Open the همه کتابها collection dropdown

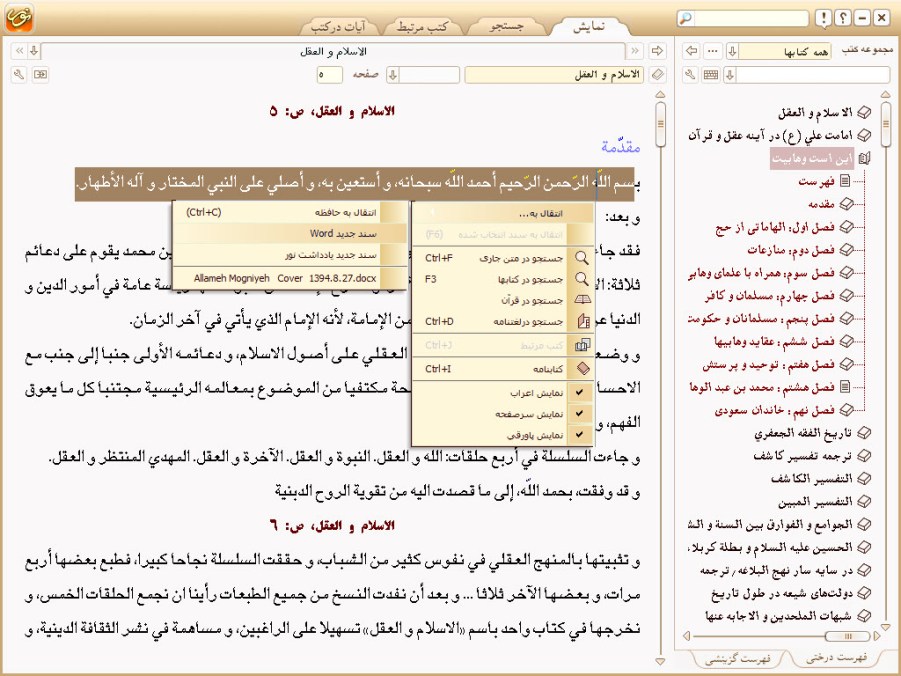click(x=787, y=52)
